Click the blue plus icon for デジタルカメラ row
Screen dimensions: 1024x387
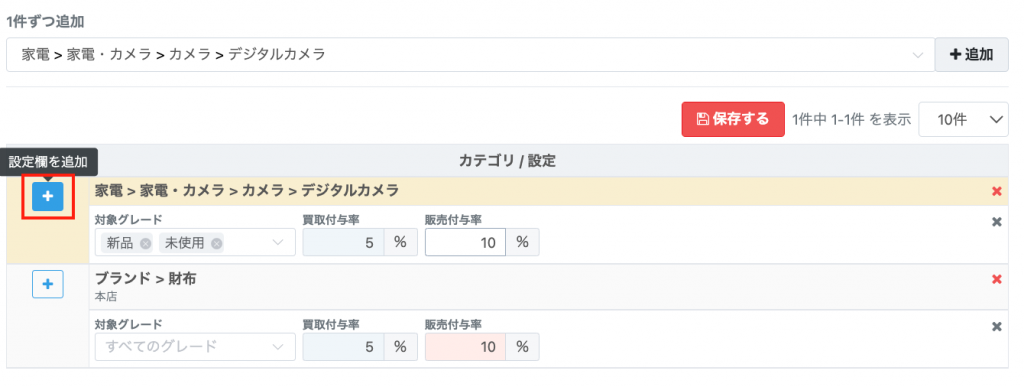coord(48,196)
